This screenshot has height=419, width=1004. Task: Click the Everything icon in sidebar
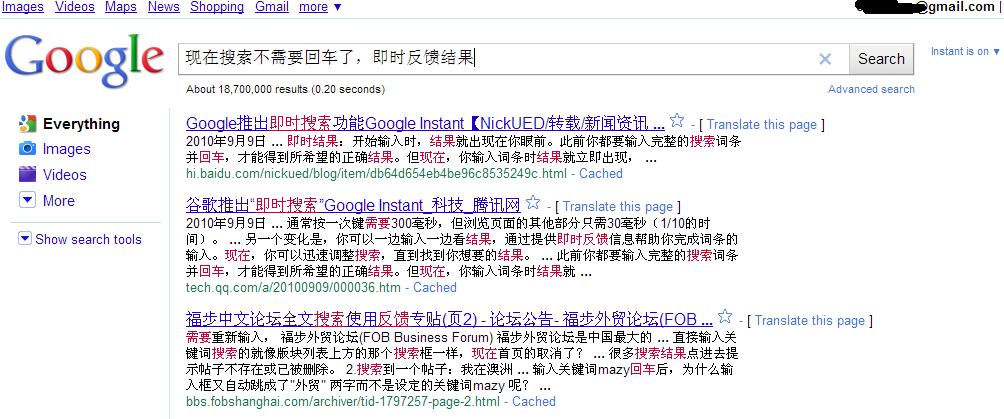click(x=27, y=124)
